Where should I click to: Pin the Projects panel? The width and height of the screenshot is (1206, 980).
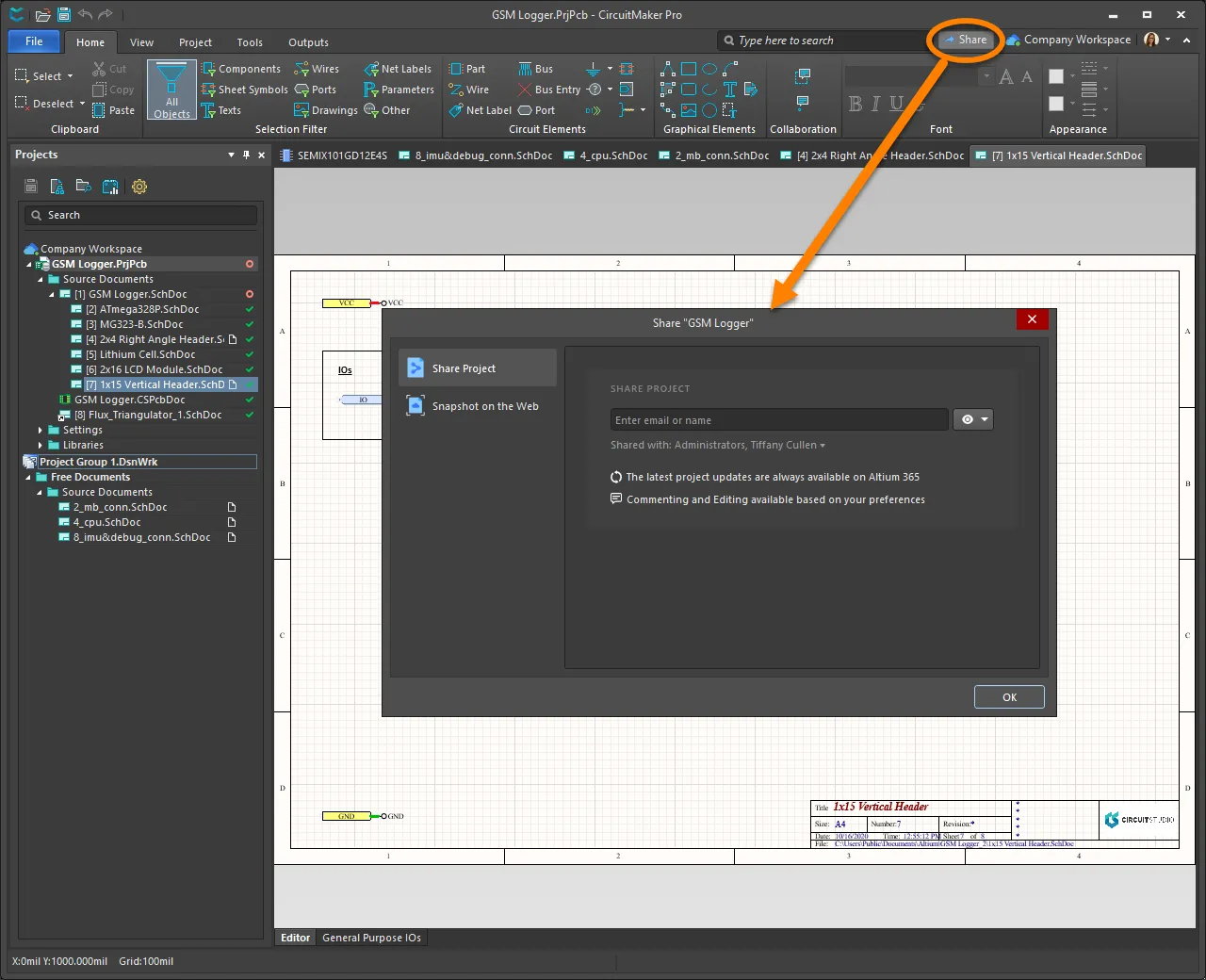(247, 155)
